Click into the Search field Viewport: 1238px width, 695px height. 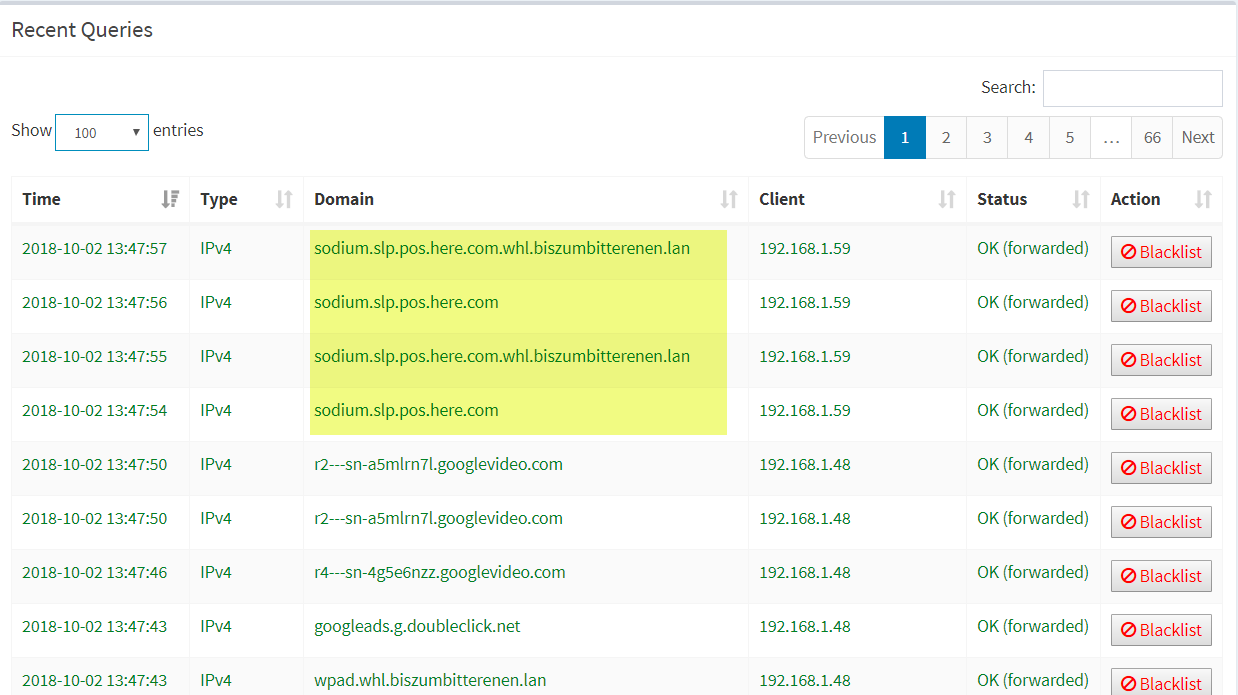point(1132,88)
